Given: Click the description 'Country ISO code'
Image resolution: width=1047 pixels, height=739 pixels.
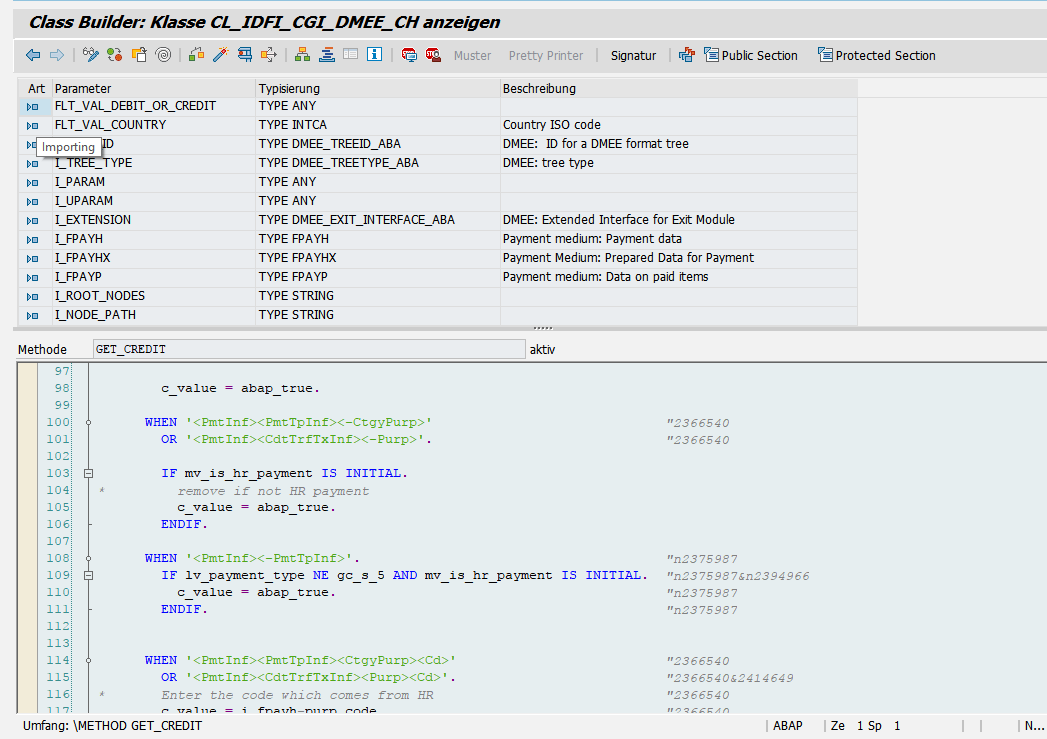Looking at the screenshot, I should coord(552,125).
